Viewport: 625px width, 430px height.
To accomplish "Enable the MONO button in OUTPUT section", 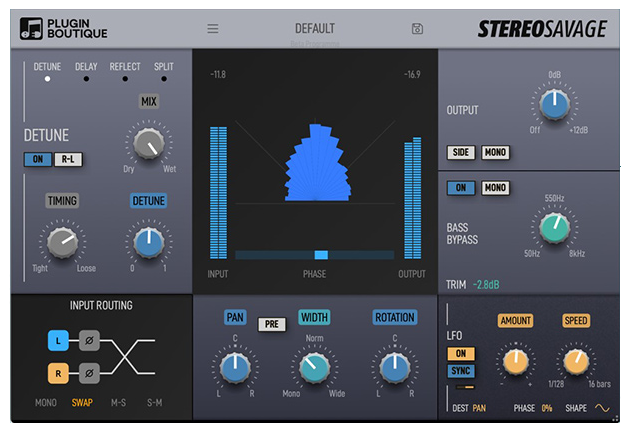I will pyautogui.click(x=495, y=152).
